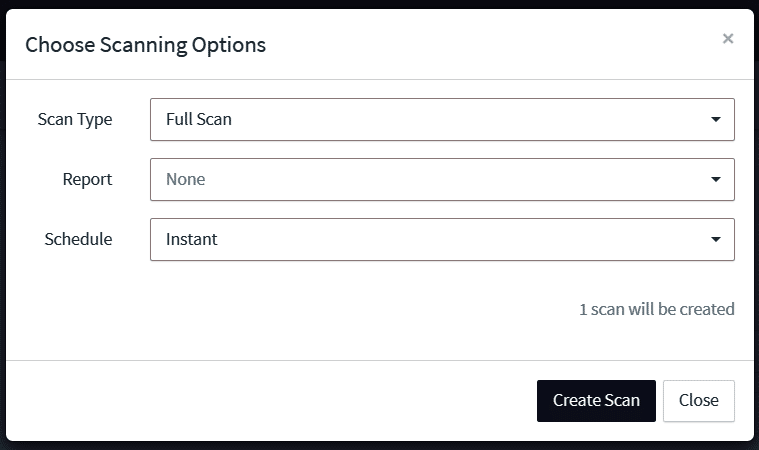This screenshot has height=450, width=759.
Task: Click the Scan Type caret arrow
Action: 716,119
